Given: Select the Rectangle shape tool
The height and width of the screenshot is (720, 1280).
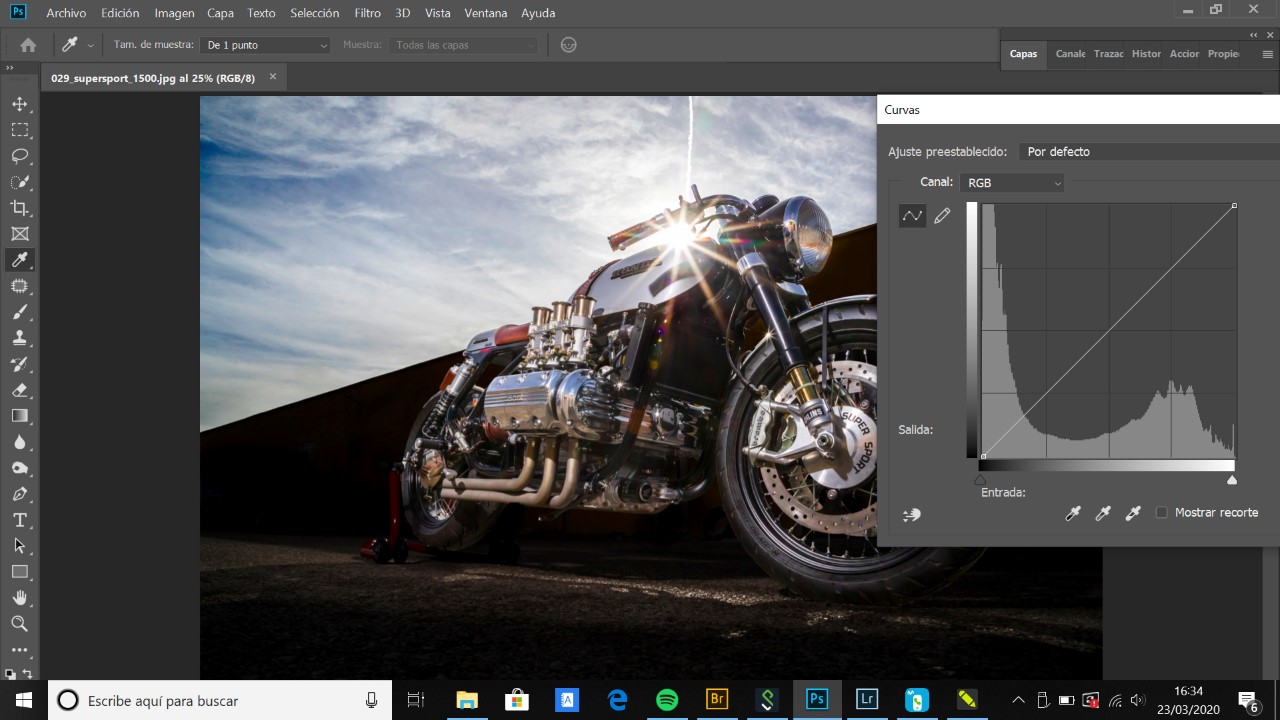Looking at the screenshot, I should coord(19,572).
